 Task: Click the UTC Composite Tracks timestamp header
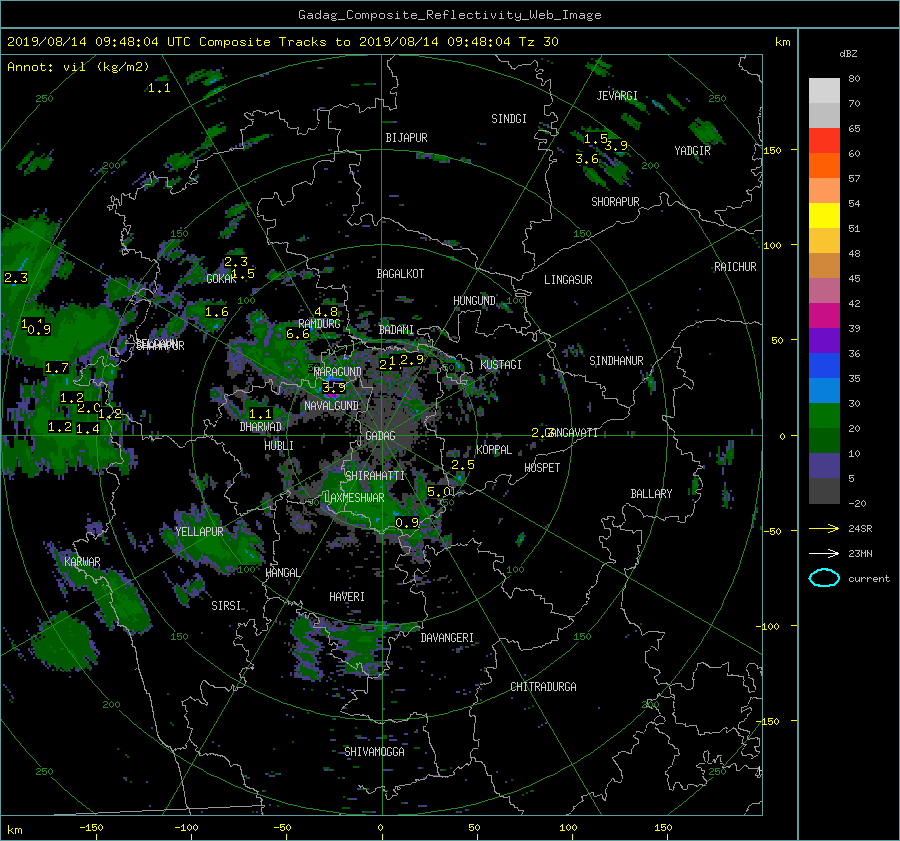[x=282, y=42]
